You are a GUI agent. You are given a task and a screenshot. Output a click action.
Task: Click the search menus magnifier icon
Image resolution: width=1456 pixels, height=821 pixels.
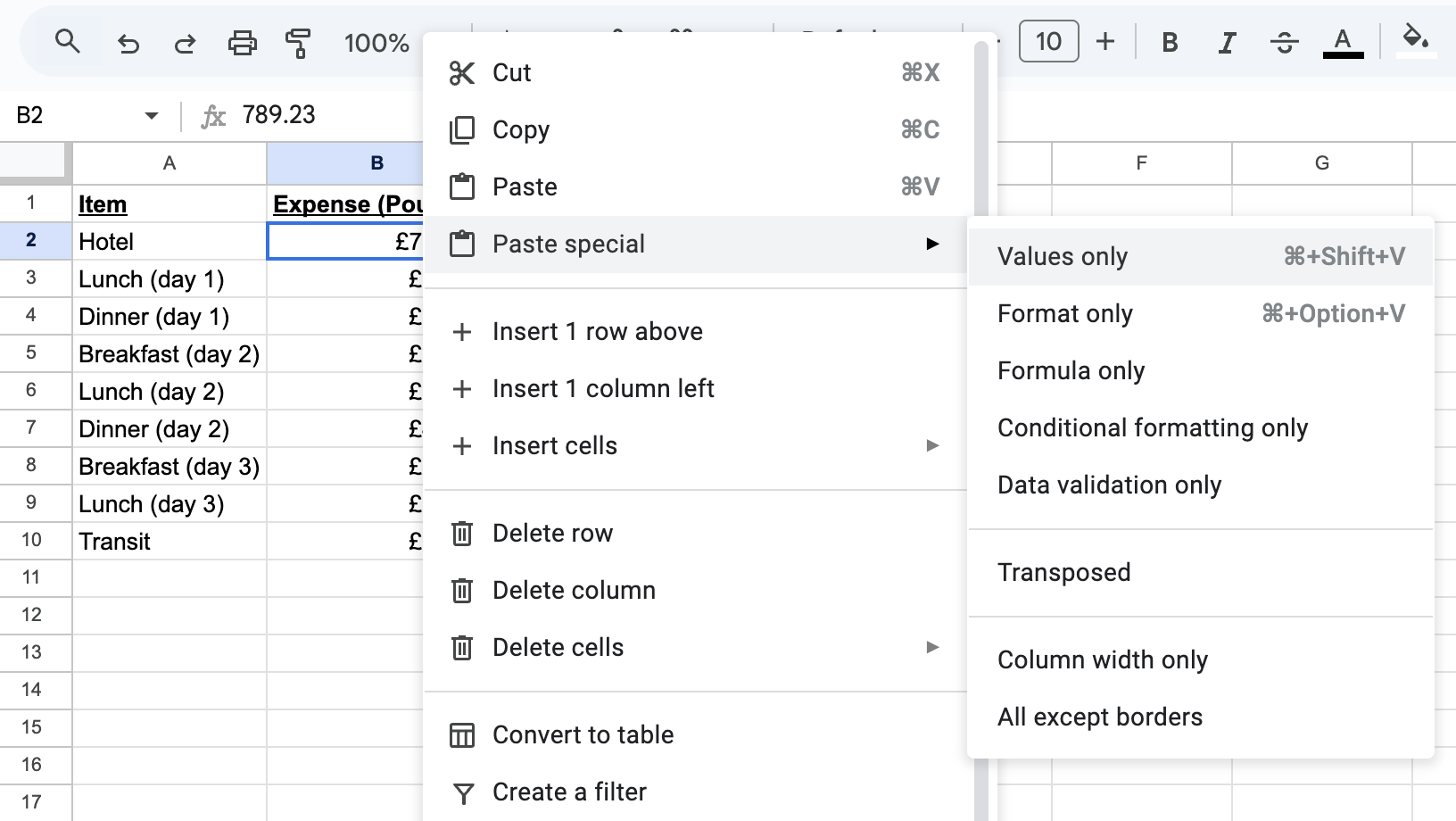(x=68, y=42)
